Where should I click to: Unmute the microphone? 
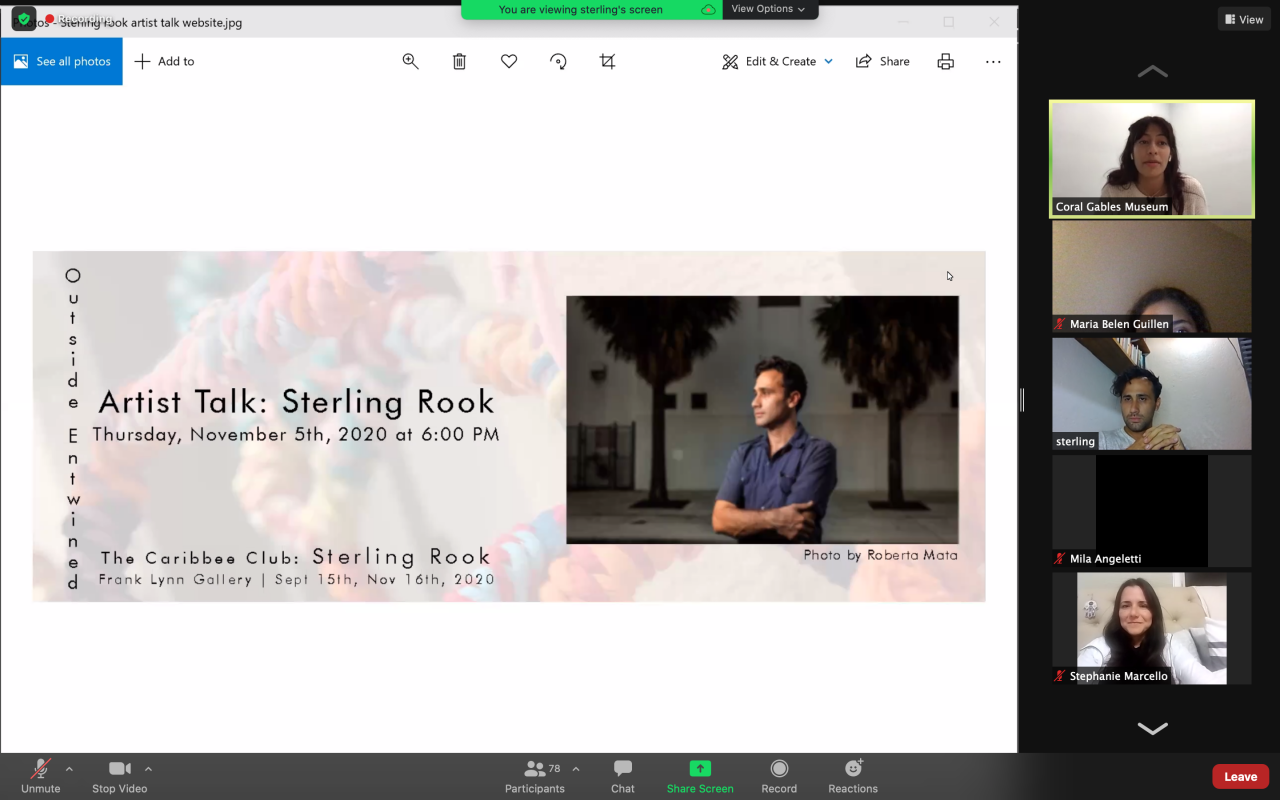click(x=41, y=776)
